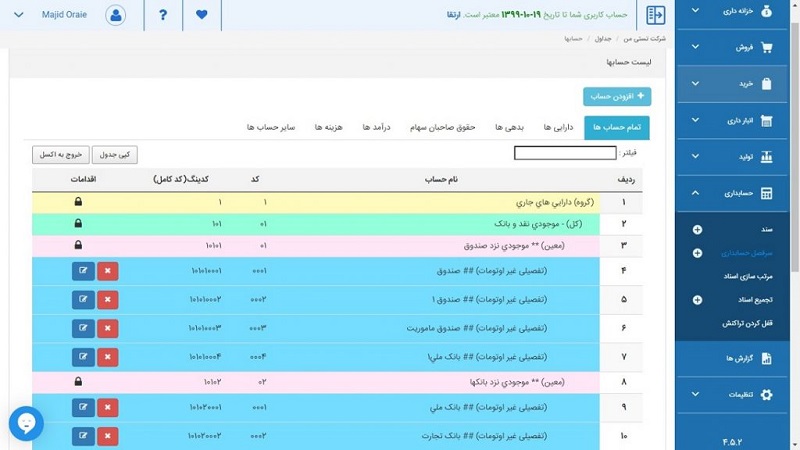The width and height of the screenshot is (800, 450).
Task: Expand the خزانه داری sidebar menu
Action: tap(738, 11)
